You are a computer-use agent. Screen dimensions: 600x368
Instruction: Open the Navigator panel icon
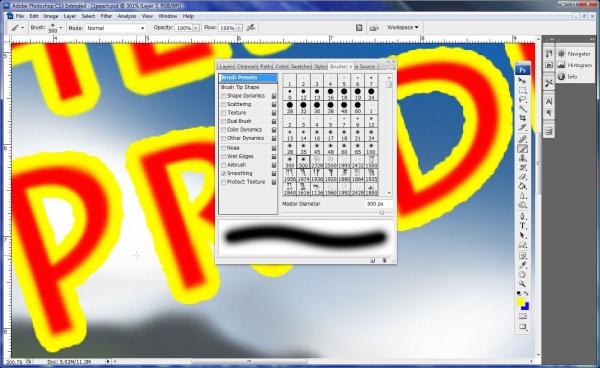(x=575, y=54)
